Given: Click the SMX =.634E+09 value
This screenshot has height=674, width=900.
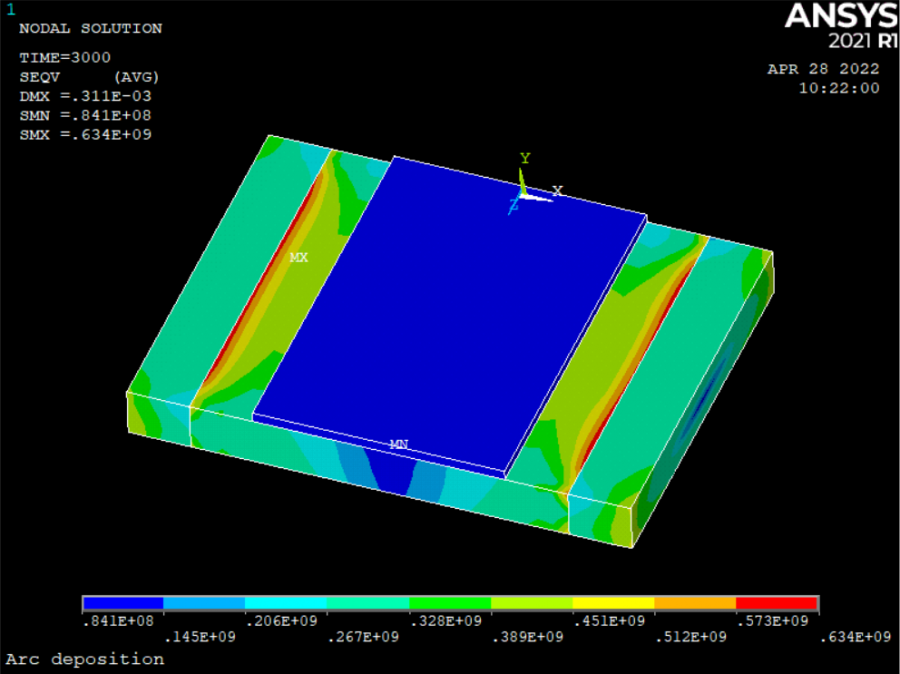Looking at the screenshot, I should pos(85,134).
